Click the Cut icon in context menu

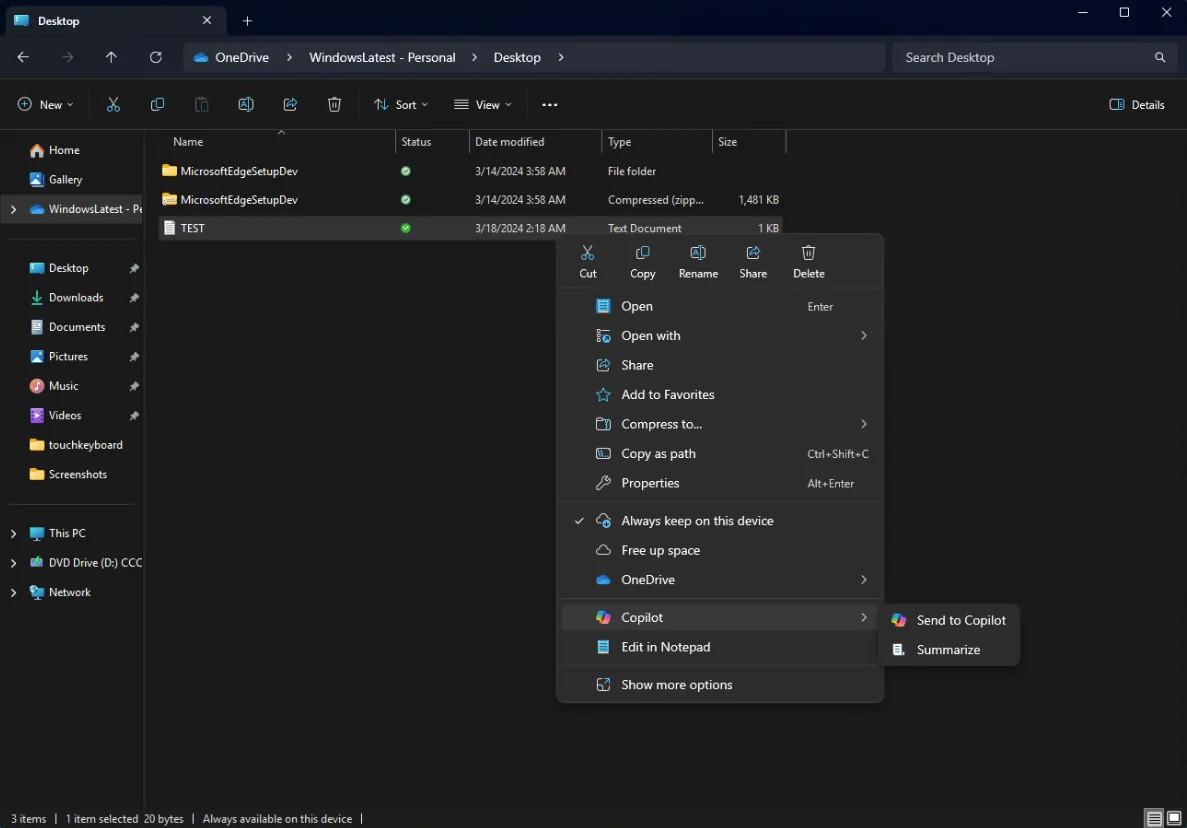[587, 254]
